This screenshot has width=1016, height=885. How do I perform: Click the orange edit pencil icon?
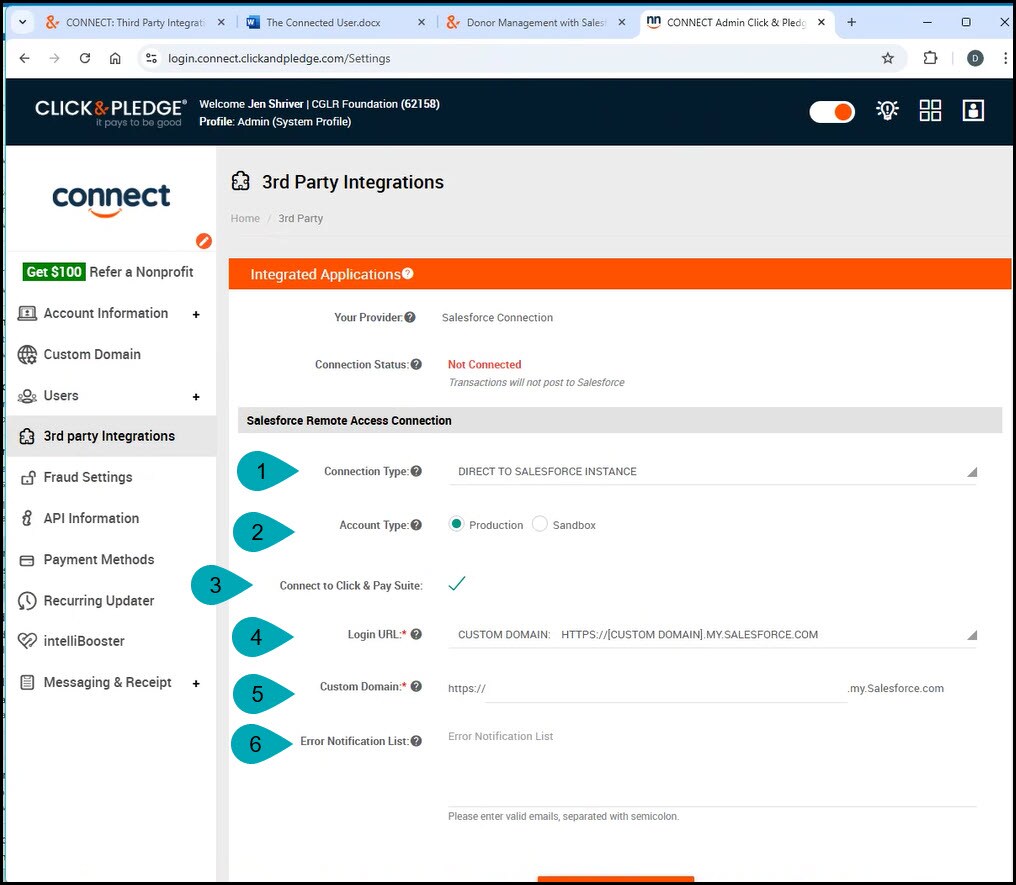[x=203, y=241]
